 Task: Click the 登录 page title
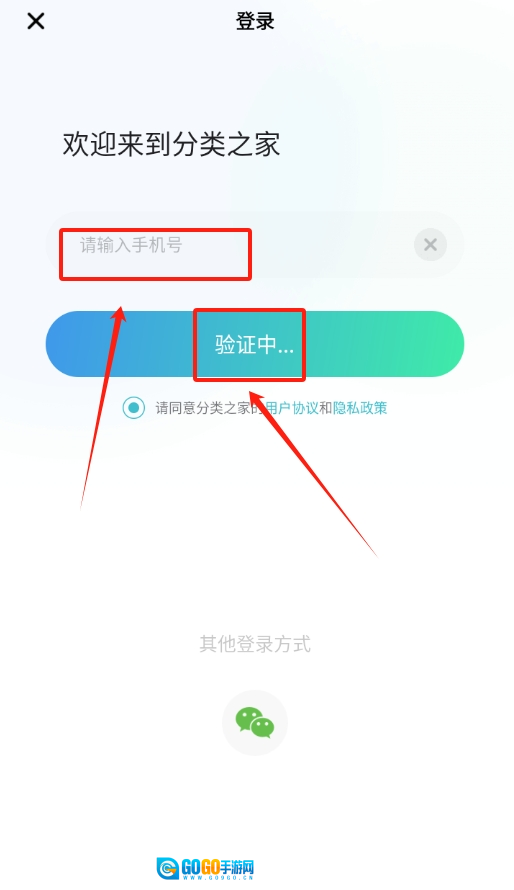[255, 21]
